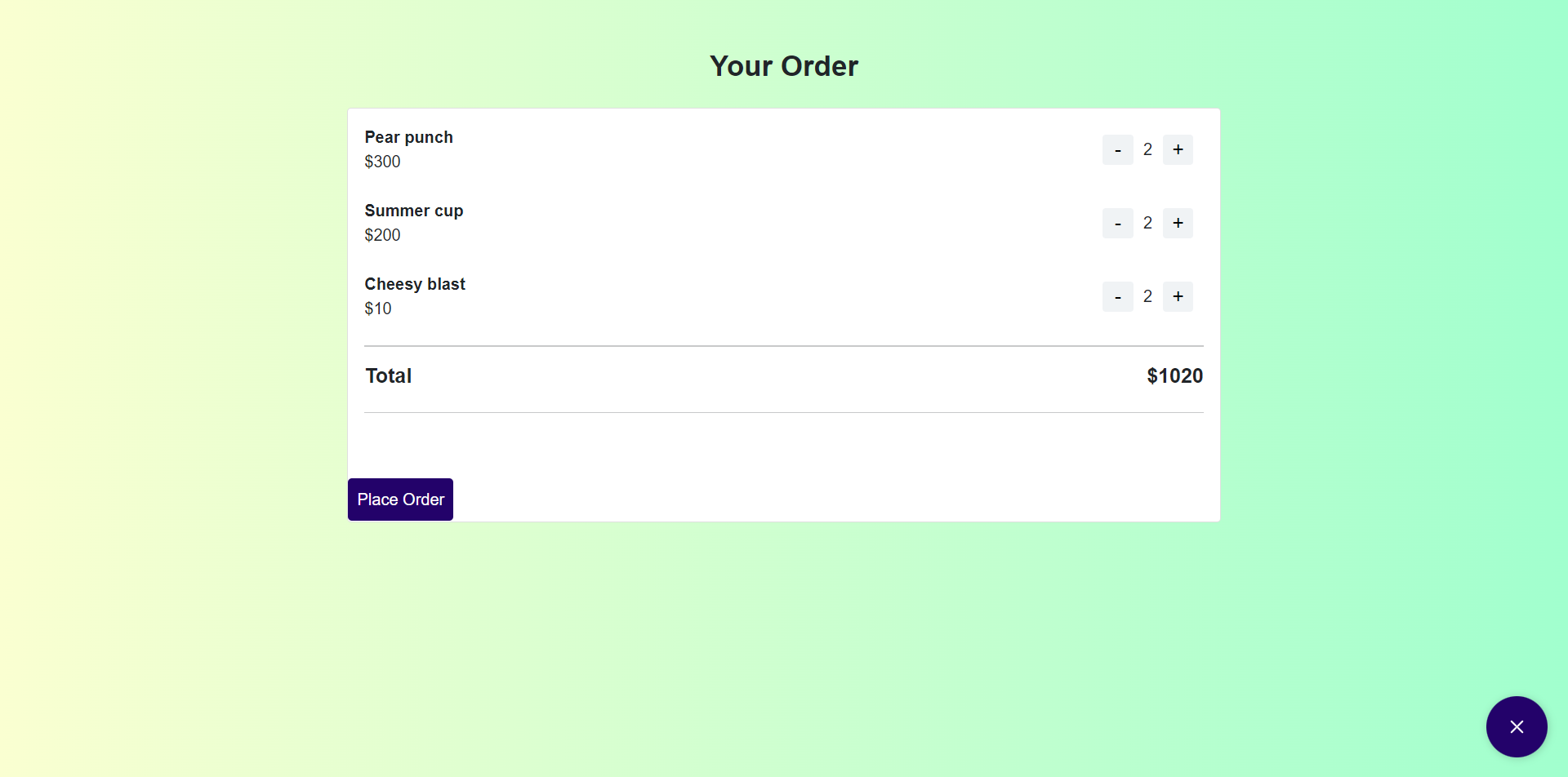Click the $200 price of Summer cup
Screen dimensions: 1568x777
pyautogui.click(x=382, y=235)
